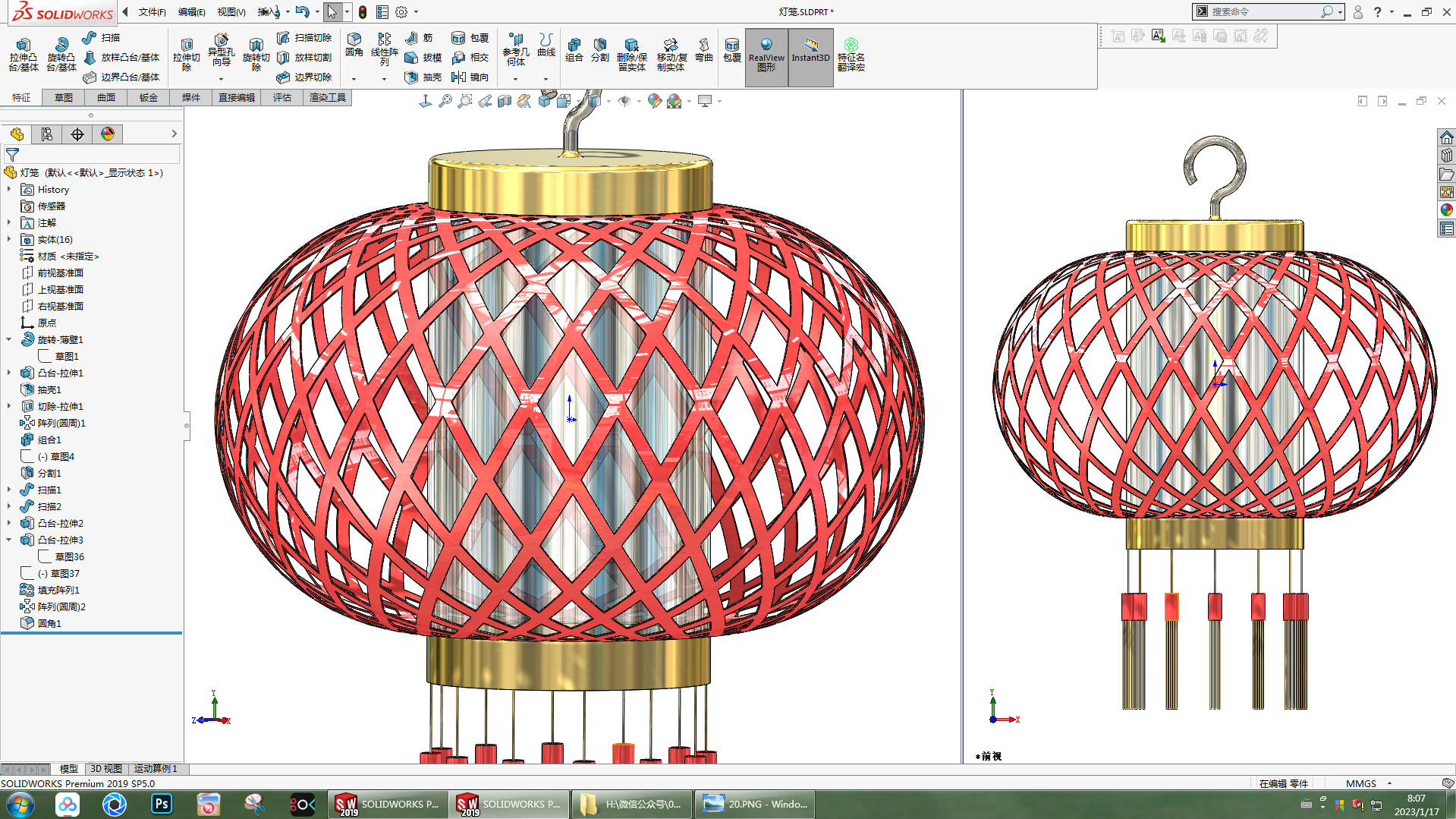Expand the 注解 annotations node
The width and height of the screenshot is (1456, 819).
[9, 222]
